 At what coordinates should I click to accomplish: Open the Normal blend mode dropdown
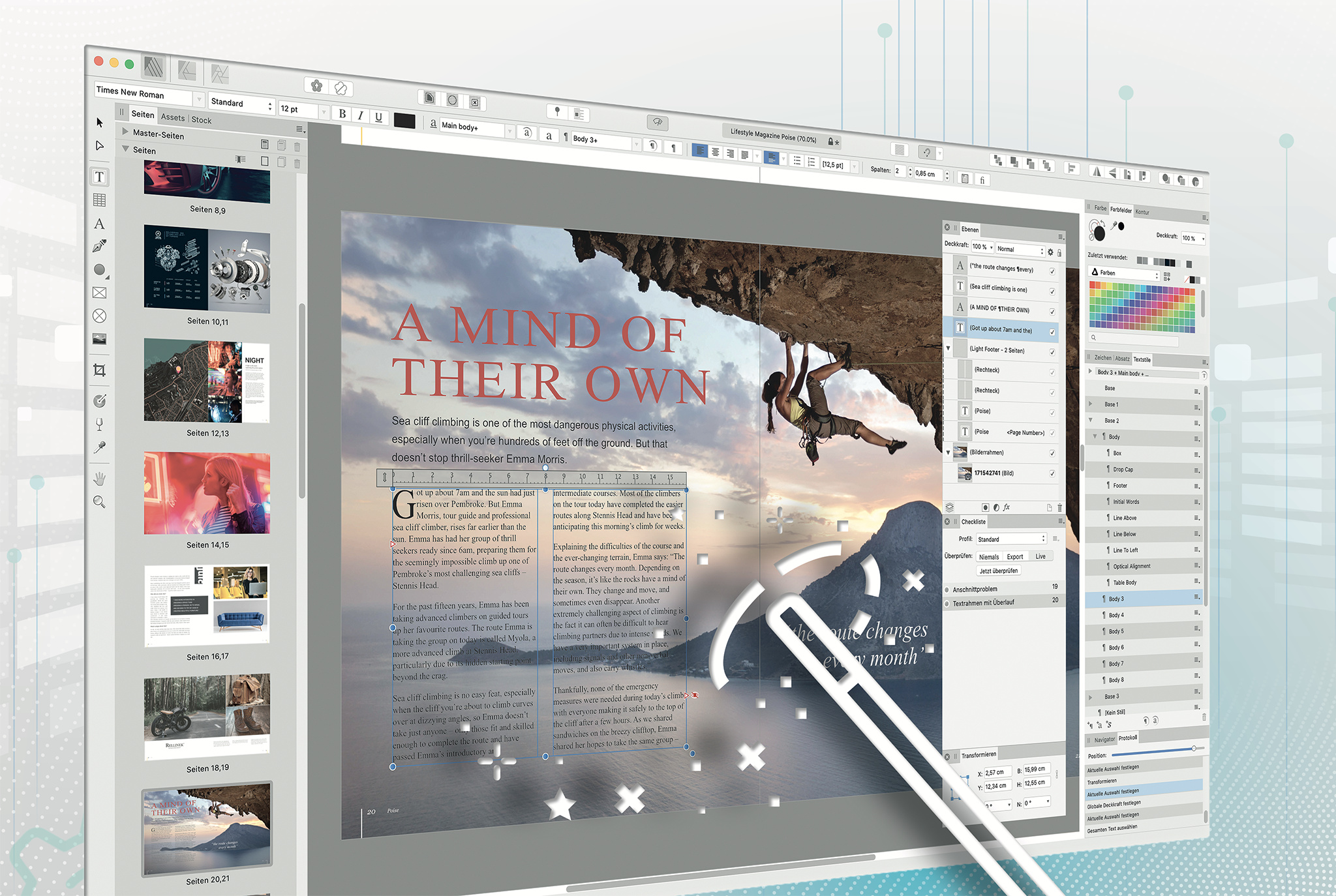pos(1021,250)
